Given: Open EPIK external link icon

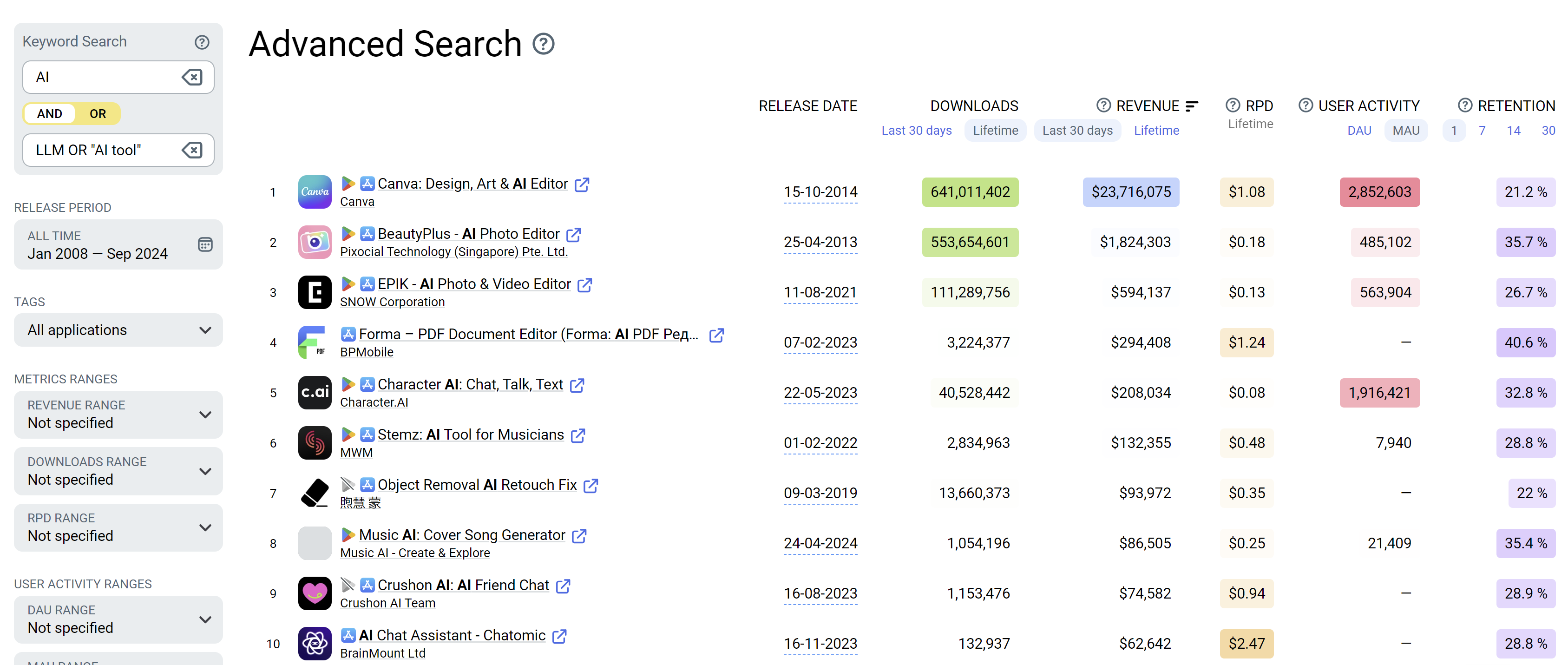Looking at the screenshot, I should click(584, 285).
